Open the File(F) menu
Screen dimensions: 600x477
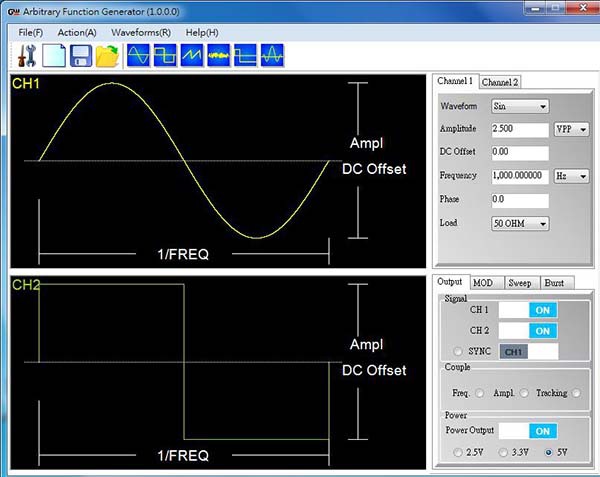pyautogui.click(x=31, y=33)
